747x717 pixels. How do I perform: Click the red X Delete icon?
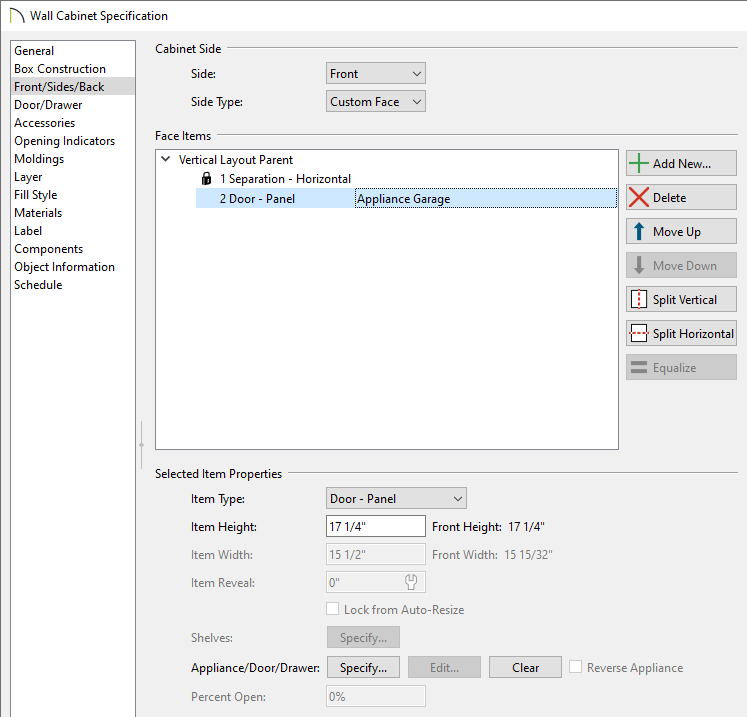point(638,197)
